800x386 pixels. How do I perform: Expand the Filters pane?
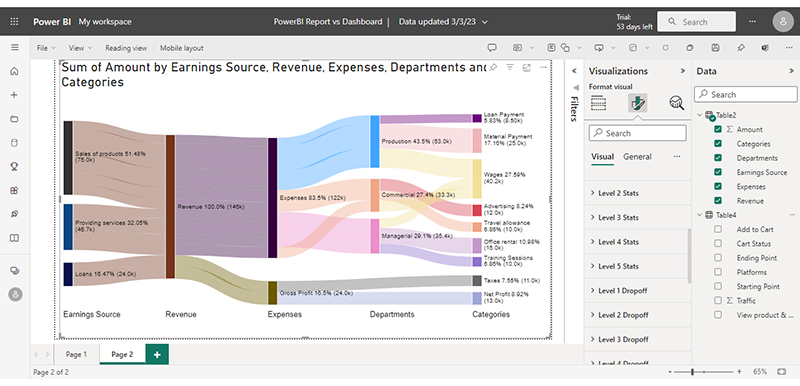click(x=574, y=71)
